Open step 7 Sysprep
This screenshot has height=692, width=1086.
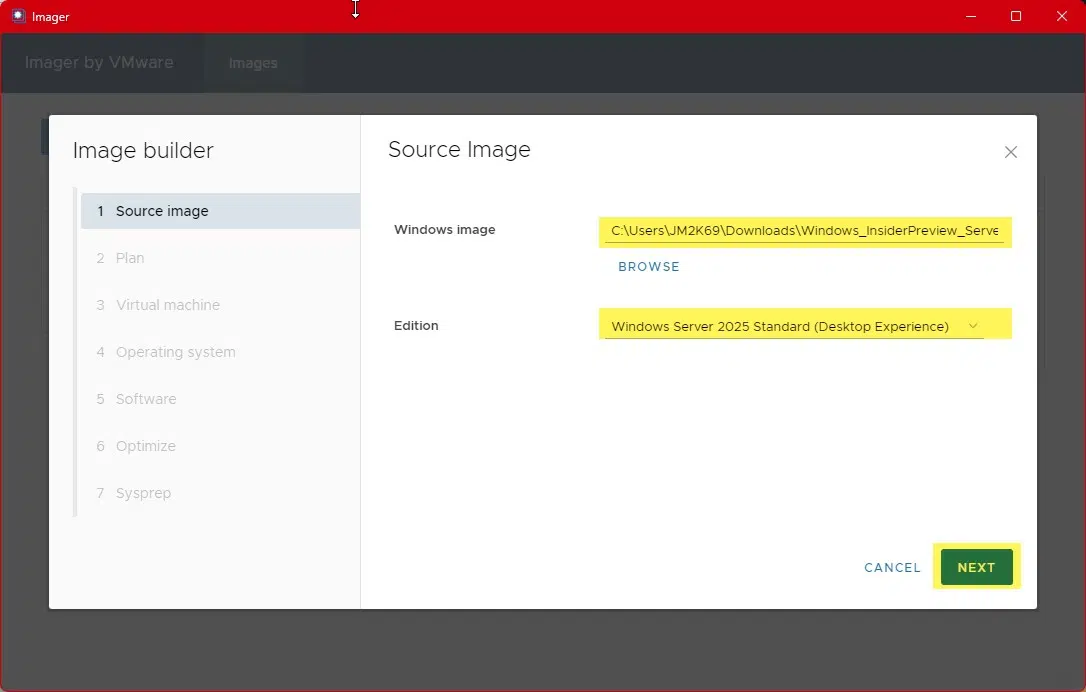[143, 493]
